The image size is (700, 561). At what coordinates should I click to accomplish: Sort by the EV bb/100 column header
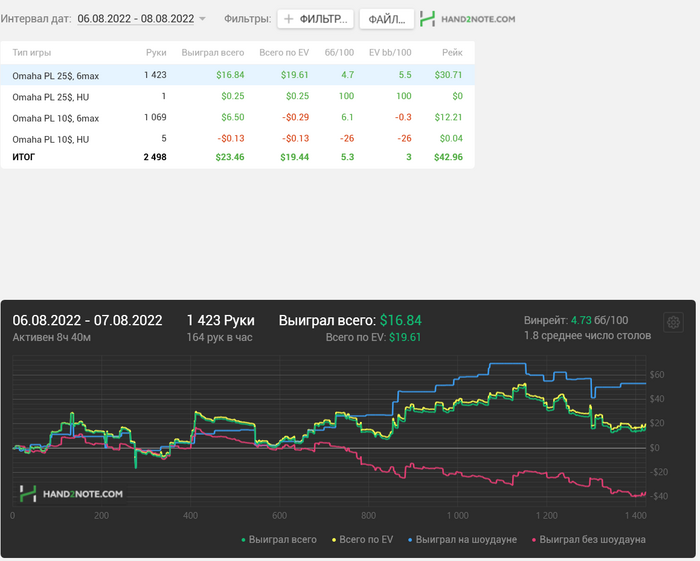pyautogui.click(x=390, y=53)
